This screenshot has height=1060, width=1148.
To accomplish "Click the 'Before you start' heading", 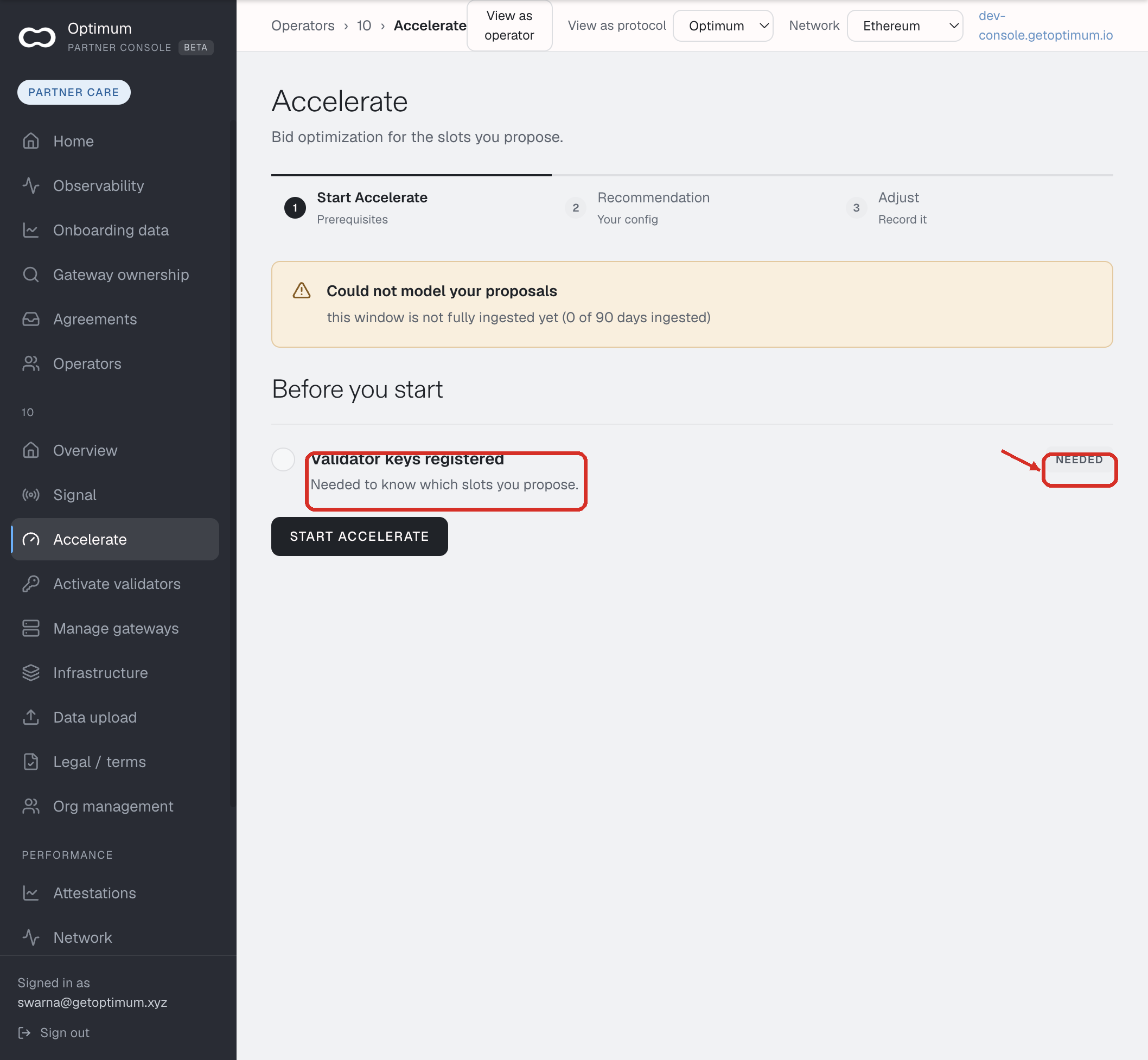I will [x=357, y=389].
